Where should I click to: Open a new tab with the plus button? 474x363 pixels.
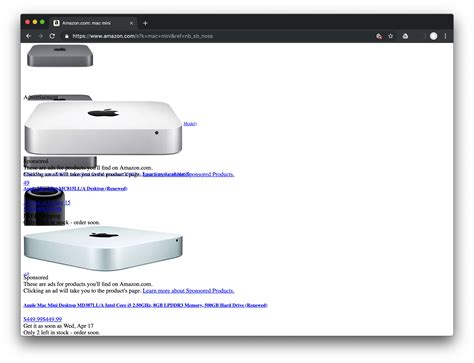[x=145, y=23]
